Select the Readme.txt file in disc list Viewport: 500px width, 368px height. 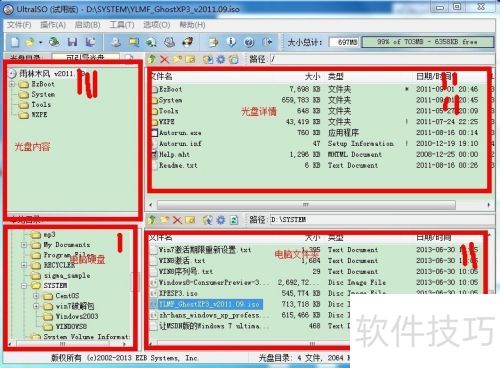[x=178, y=165]
